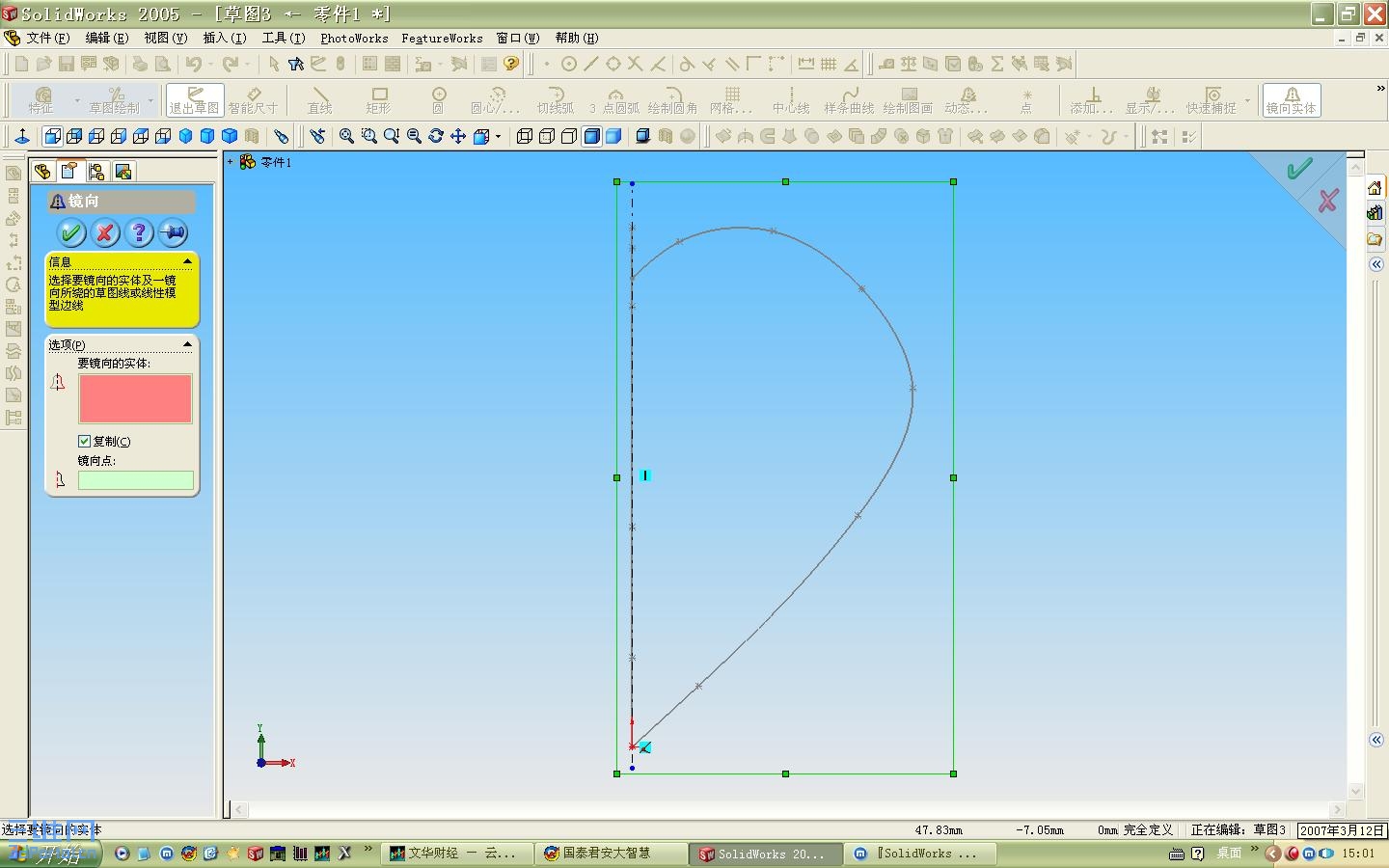Switch to the 文华财经 taskbar window
Image resolution: width=1389 pixels, height=868 pixels.
tap(458, 854)
